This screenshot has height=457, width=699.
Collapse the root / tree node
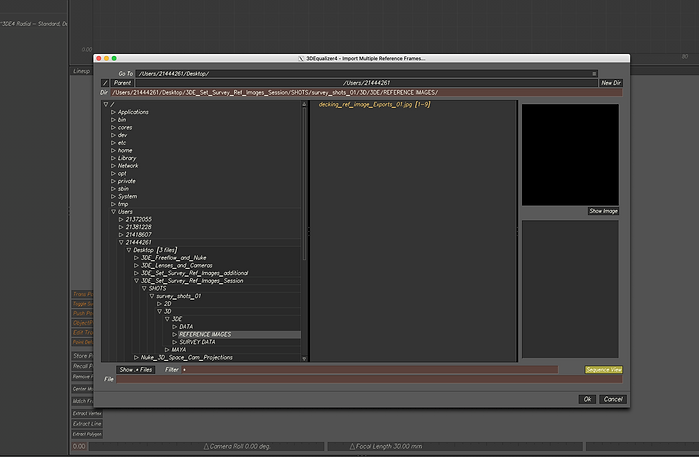pos(106,104)
